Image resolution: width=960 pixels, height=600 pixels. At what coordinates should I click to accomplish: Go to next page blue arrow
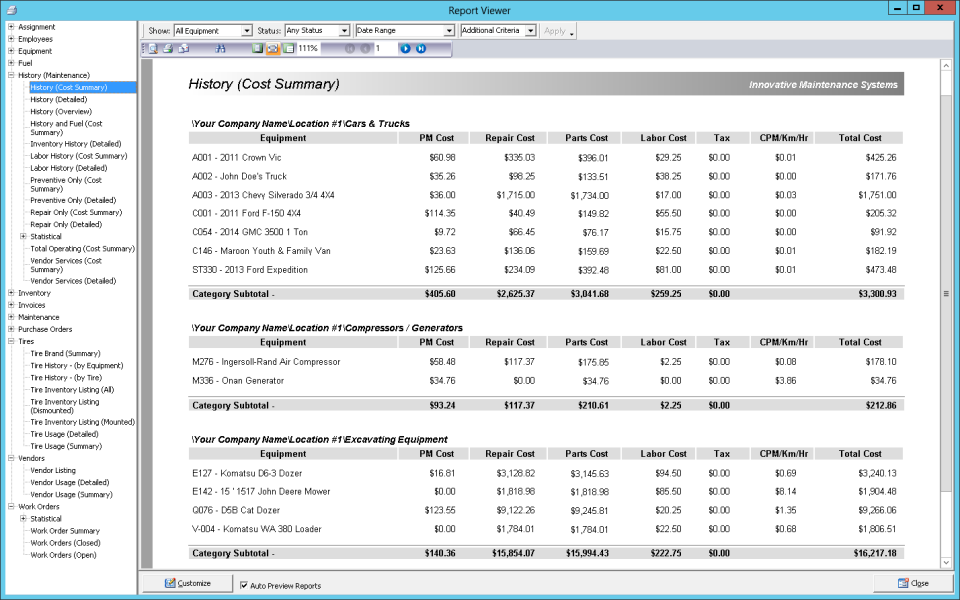[x=405, y=48]
